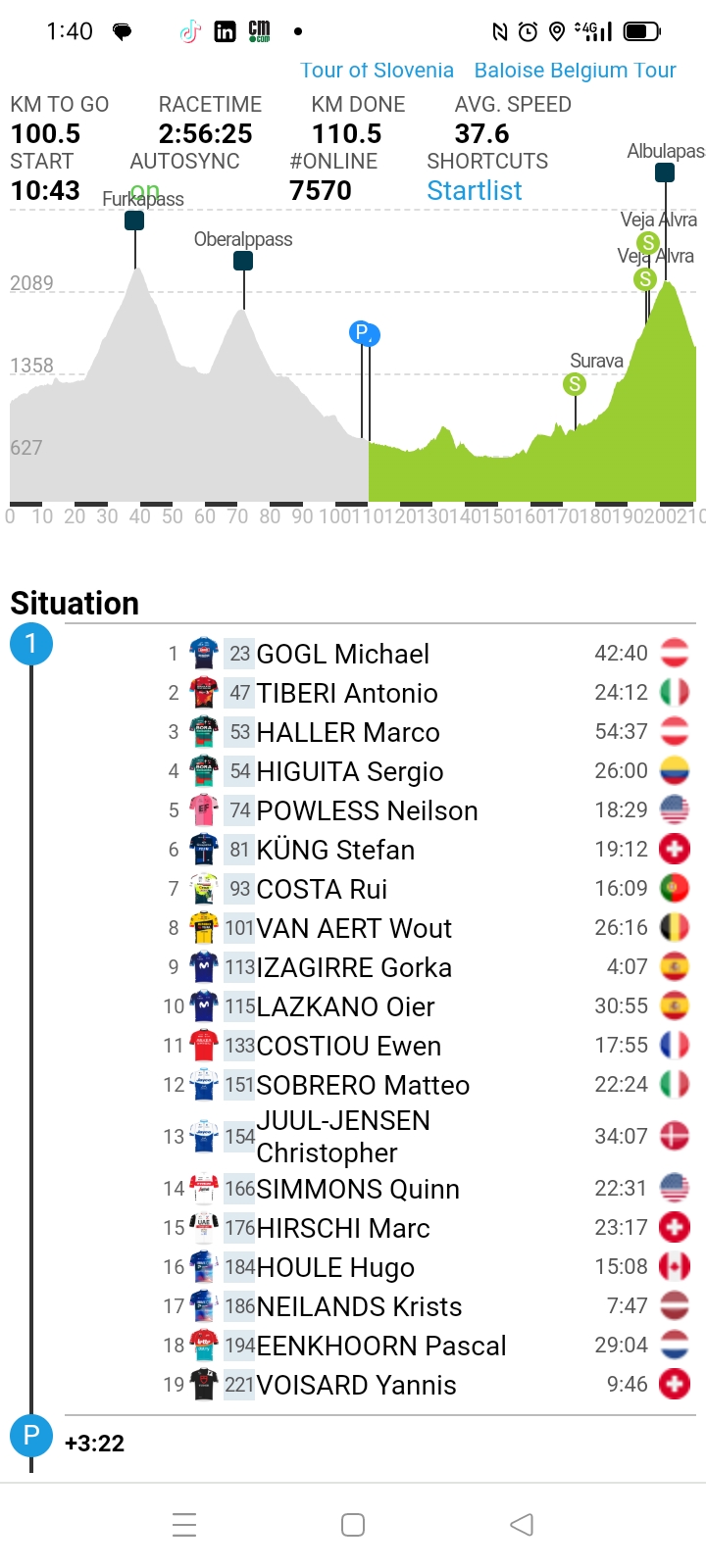This screenshot has width=706, height=1568.
Task: Select group 1 circle in Situation
Action: 31,644
